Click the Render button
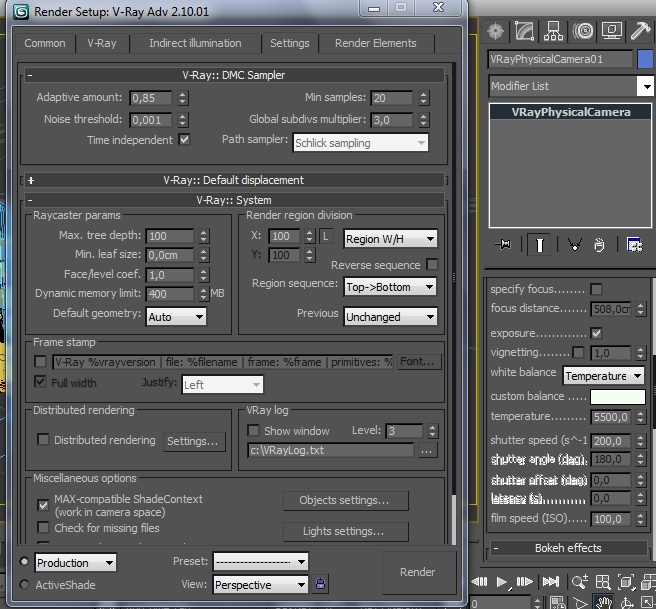The height and width of the screenshot is (609, 656). (x=419, y=572)
